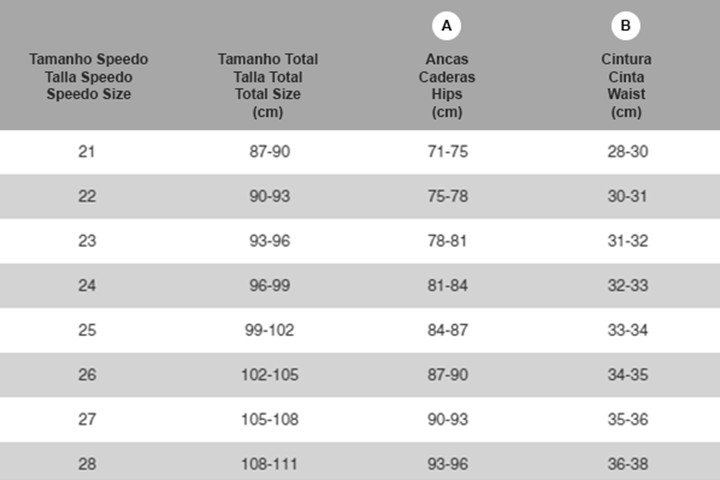
Task: Click the circled A hips marker
Action: [446, 26]
